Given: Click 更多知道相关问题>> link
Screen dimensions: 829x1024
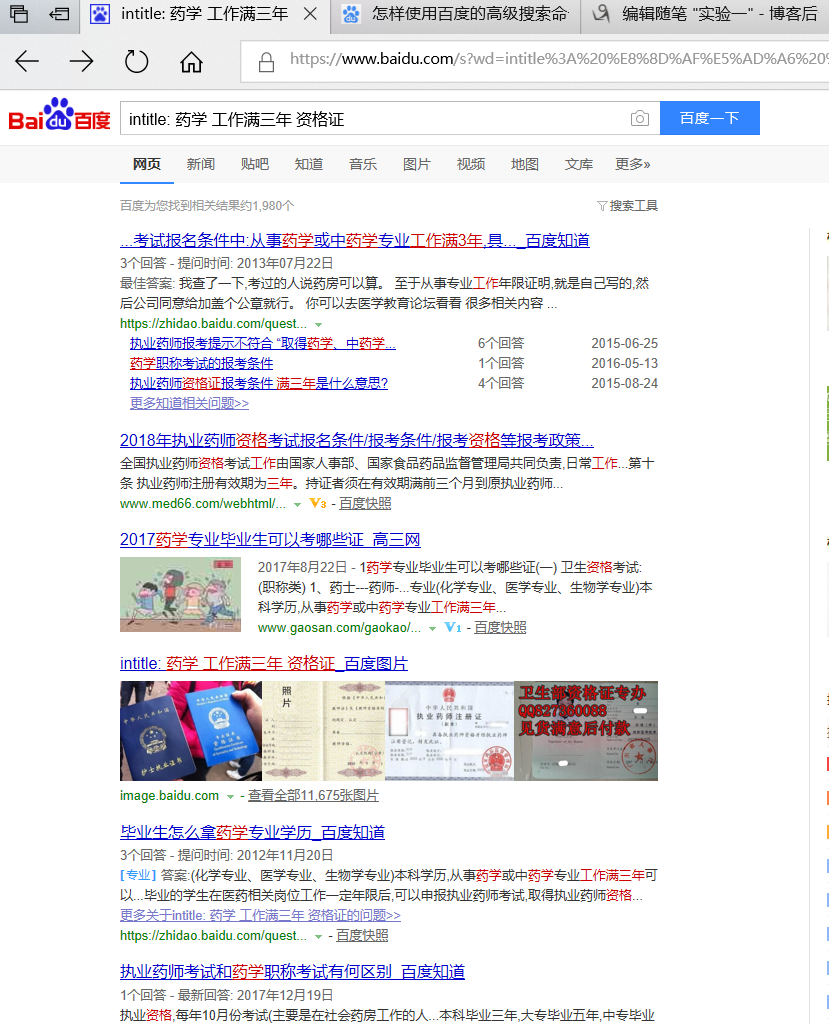Looking at the screenshot, I should pyautogui.click(x=189, y=403).
